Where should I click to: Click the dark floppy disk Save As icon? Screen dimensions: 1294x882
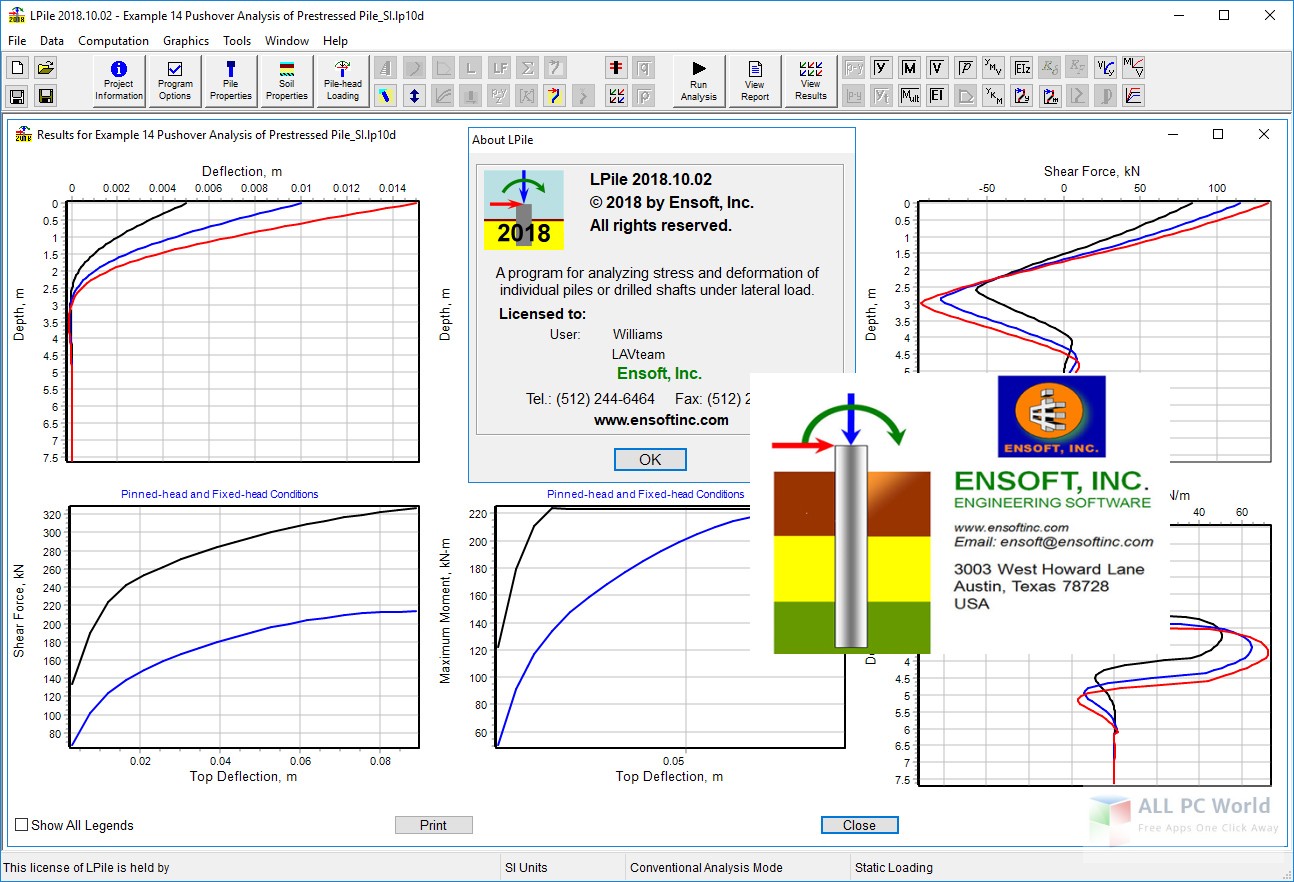[x=45, y=96]
